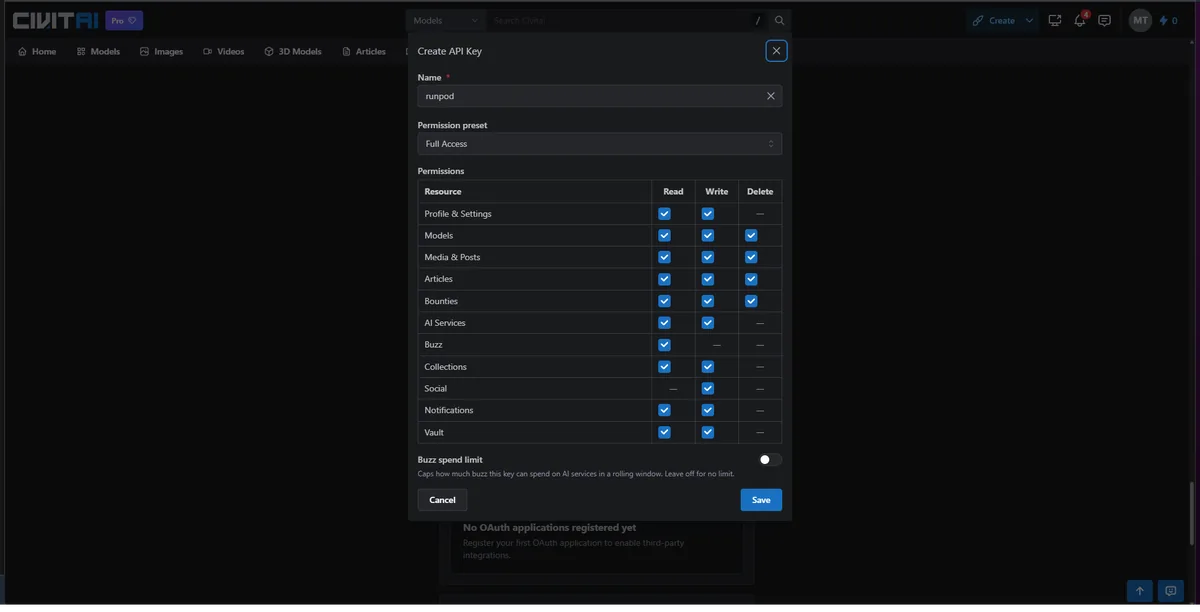Enable the Buzz spend limit switch

770,460
